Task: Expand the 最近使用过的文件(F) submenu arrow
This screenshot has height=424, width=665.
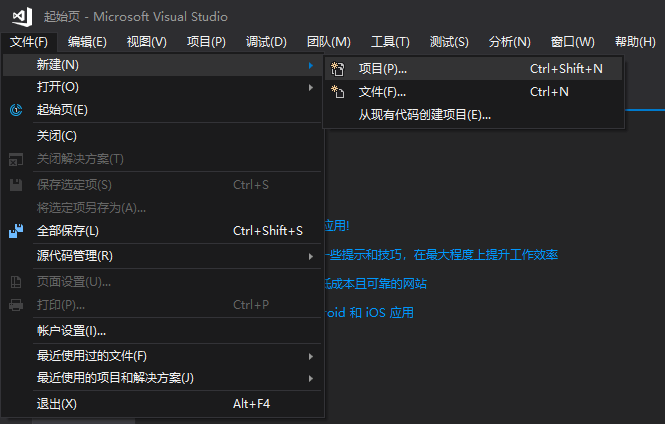Action: tap(311, 356)
